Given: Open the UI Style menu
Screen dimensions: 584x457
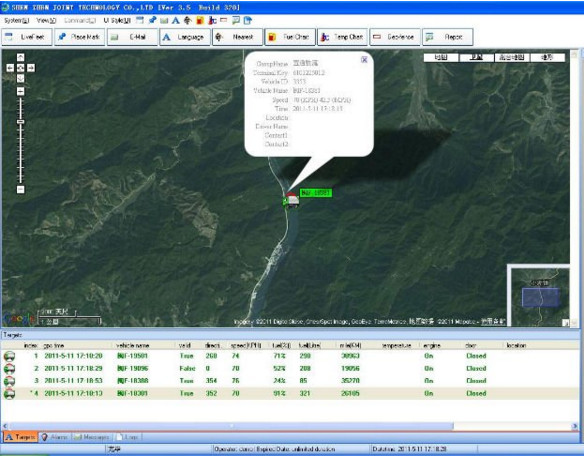Looking at the screenshot, I should 117,20.
